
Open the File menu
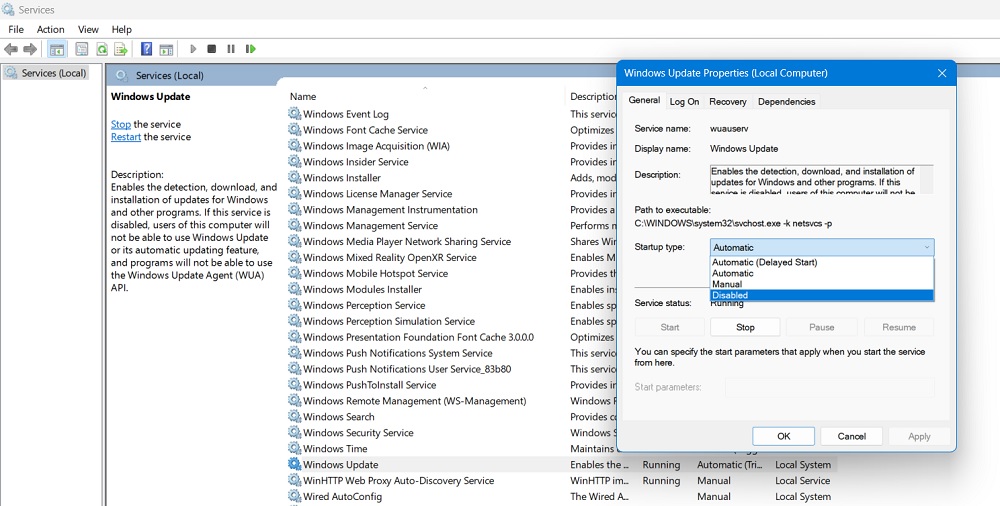16,29
